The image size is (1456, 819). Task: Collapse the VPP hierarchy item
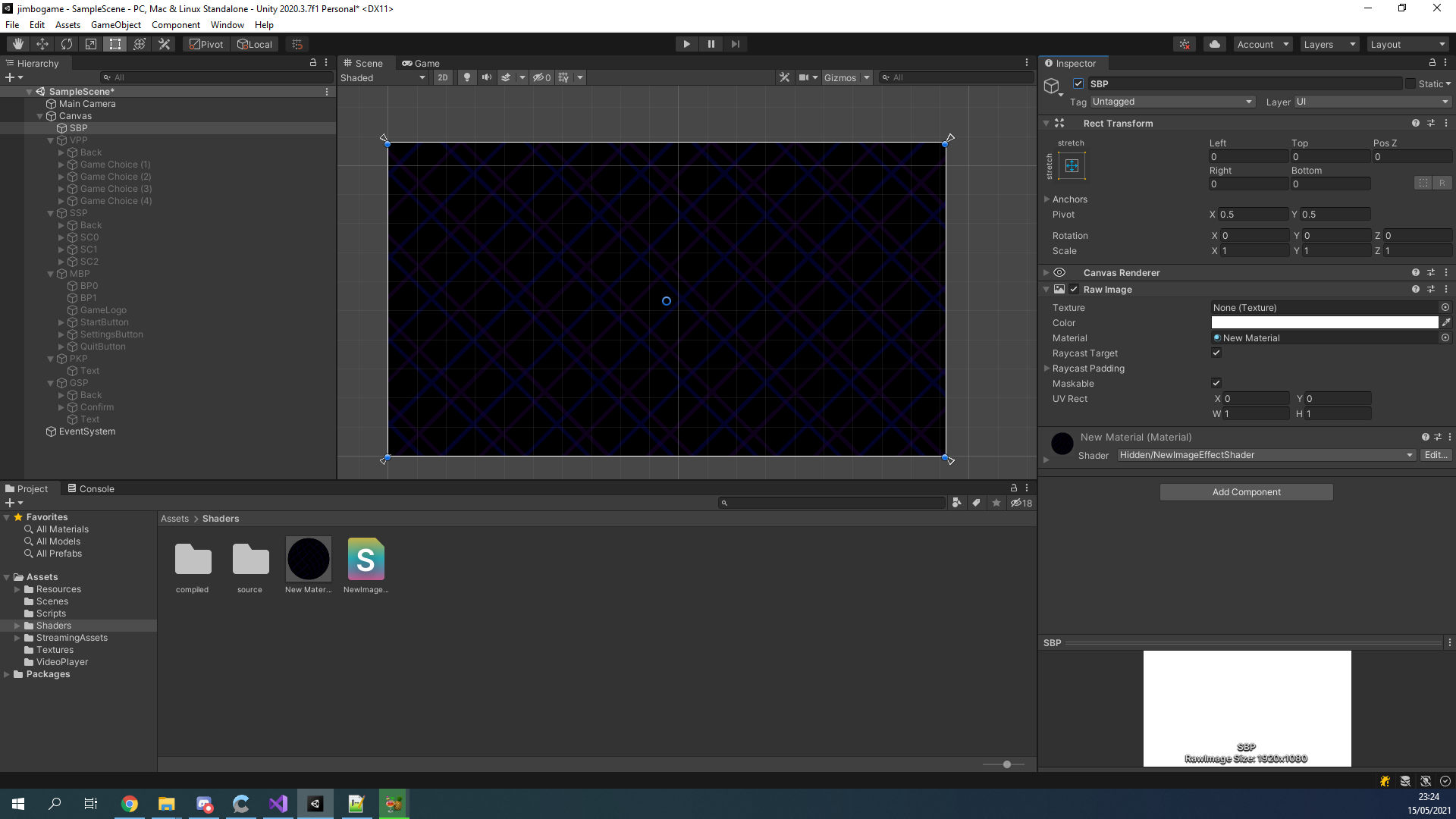click(50, 140)
